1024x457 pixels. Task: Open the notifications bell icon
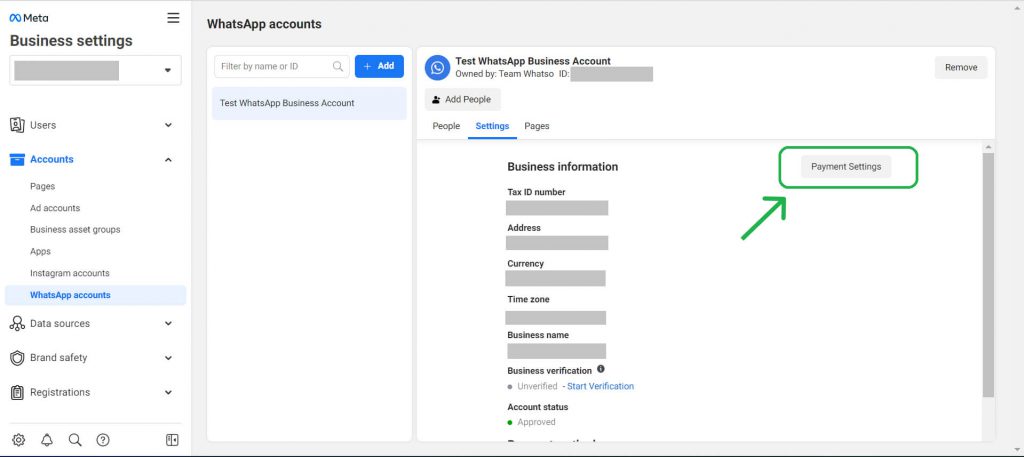click(x=47, y=440)
